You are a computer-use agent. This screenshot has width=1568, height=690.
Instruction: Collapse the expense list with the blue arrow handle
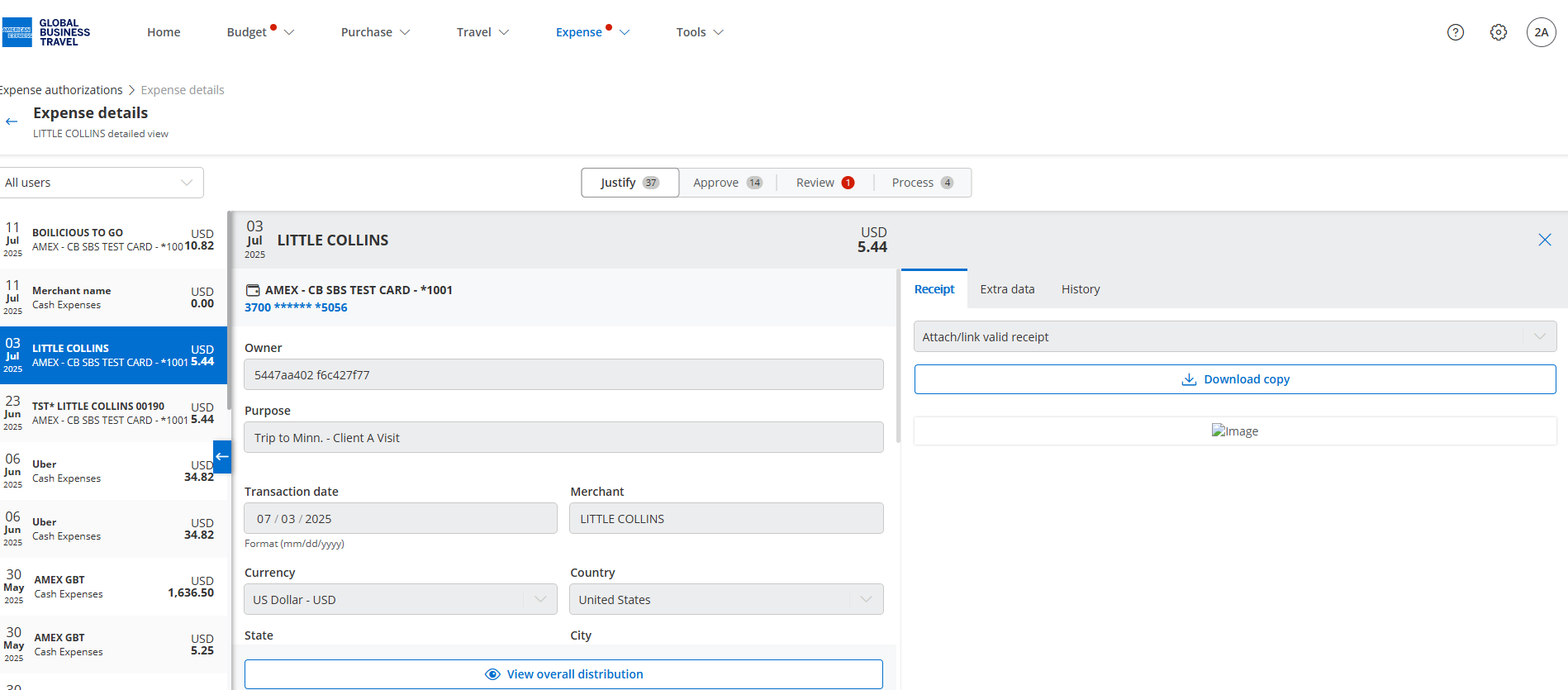[221, 456]
